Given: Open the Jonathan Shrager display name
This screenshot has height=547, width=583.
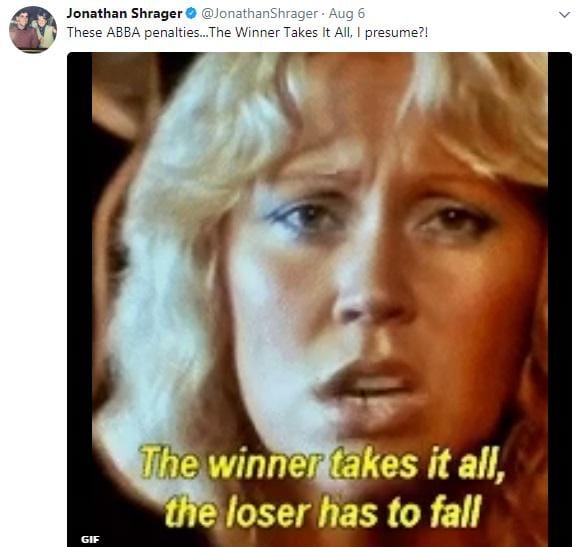Looking at the screenshot, I should [125, 14].
